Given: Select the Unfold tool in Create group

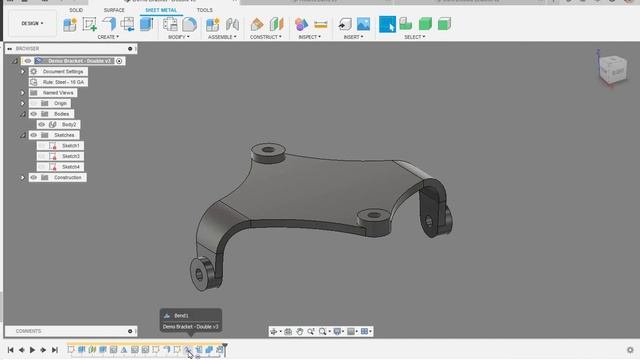Looking at the screenshot, I should 127,24.
